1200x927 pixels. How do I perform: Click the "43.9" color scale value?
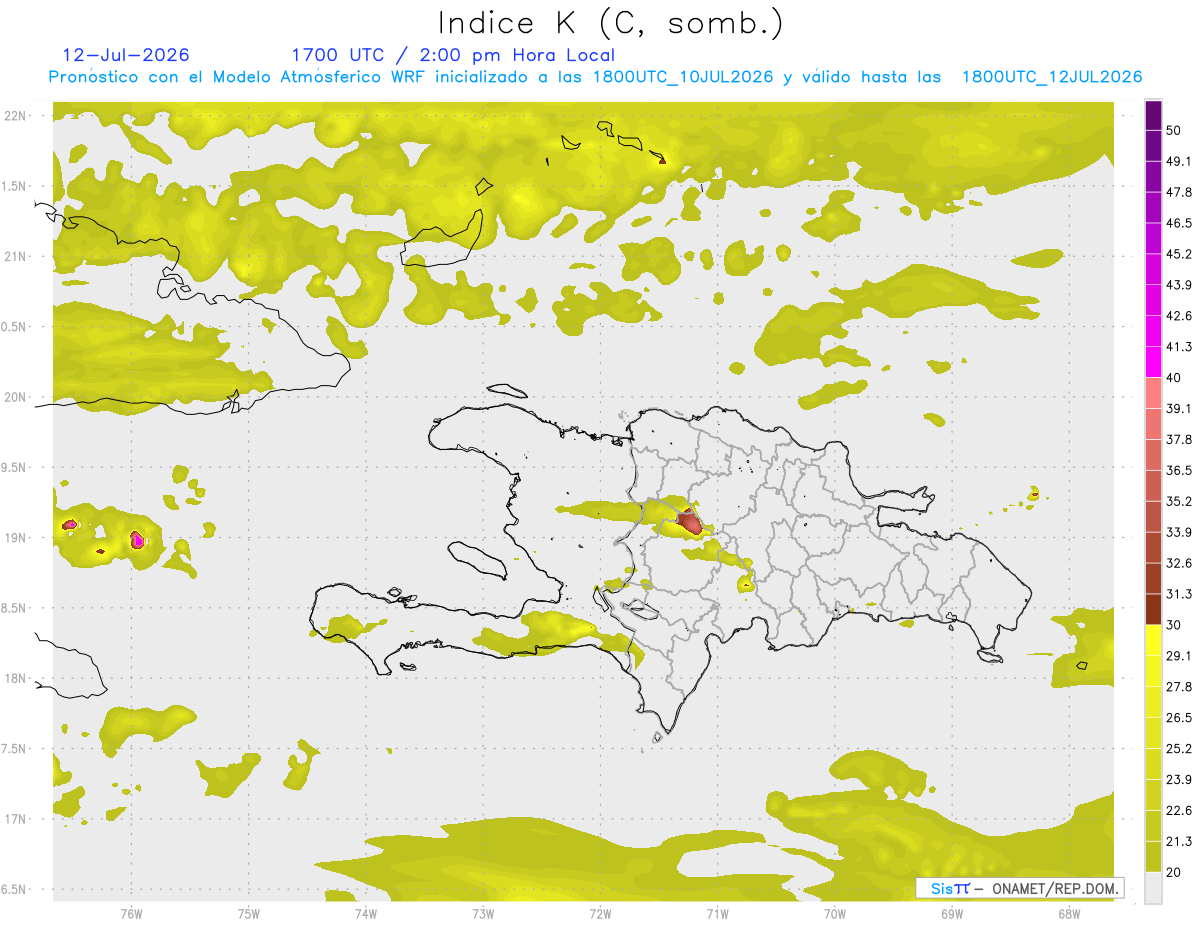tap(1179, 285)
